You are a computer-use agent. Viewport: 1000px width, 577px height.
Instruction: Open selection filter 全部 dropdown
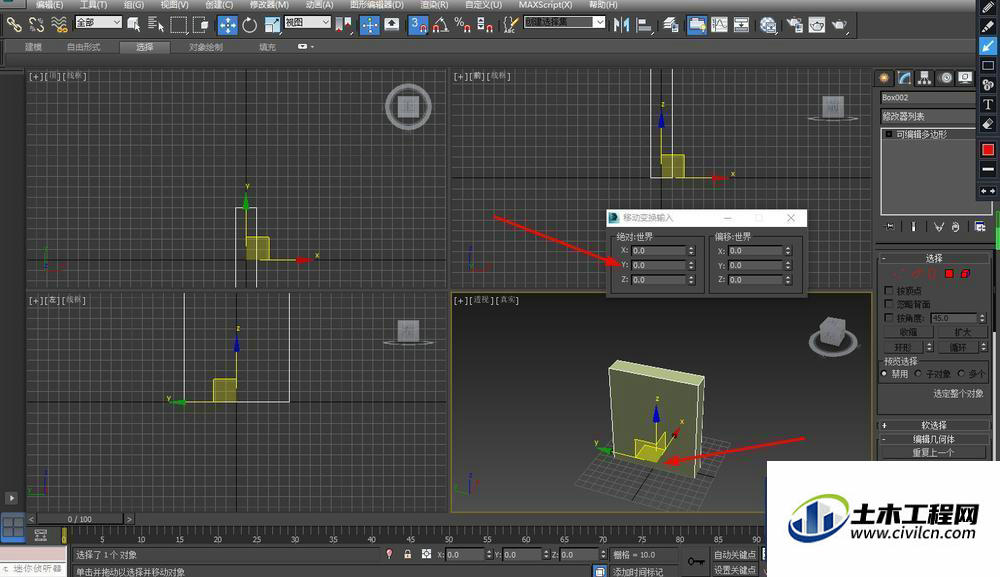coord(98,22)
